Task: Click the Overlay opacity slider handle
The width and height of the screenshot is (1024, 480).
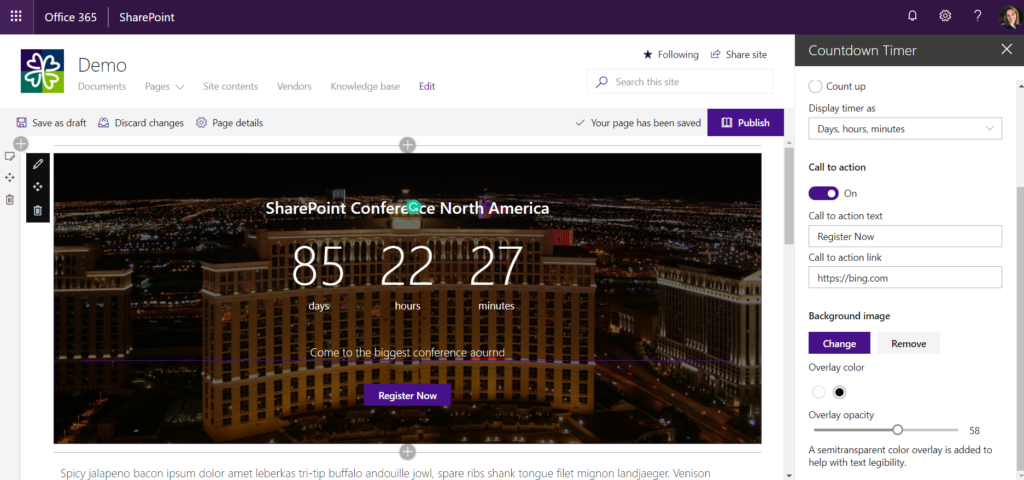Action: (898, 430)
